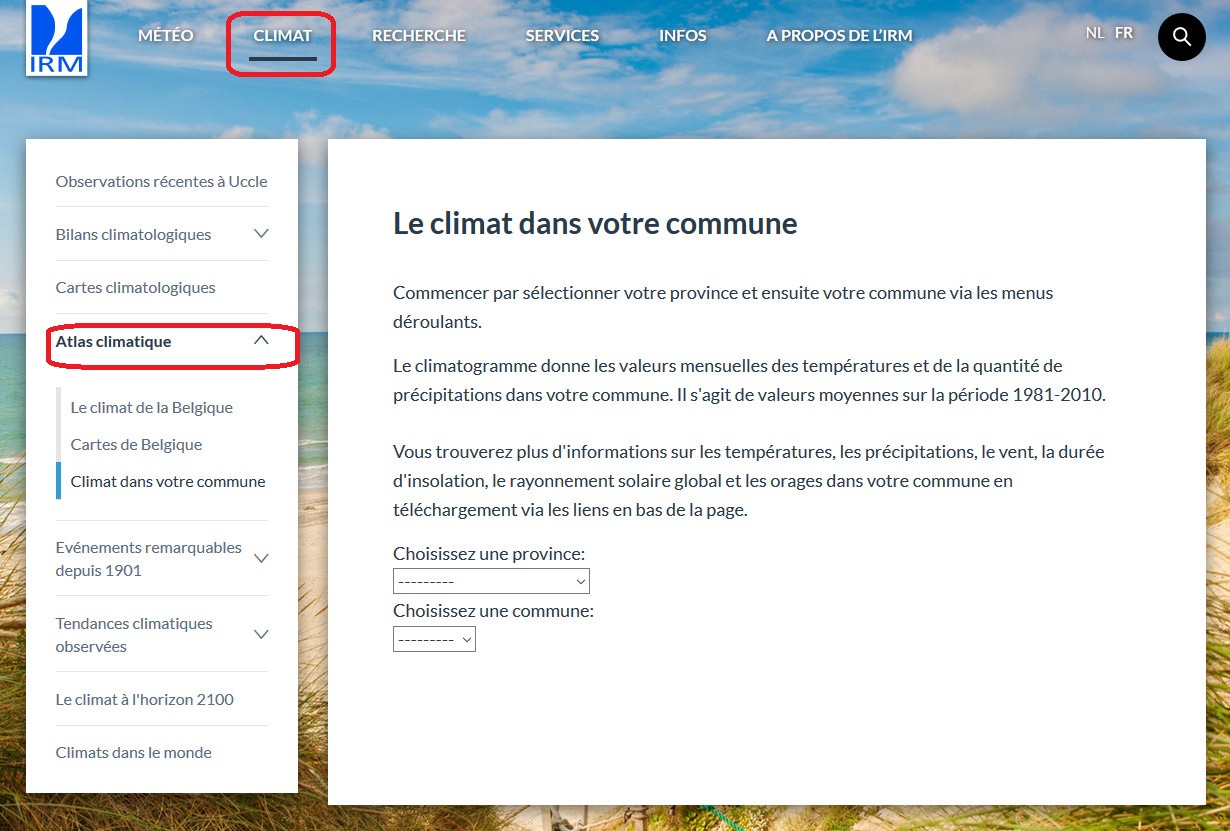This screenshot has height=831, width=1230.
Task: Open the RECHERCHE menu
Action: 419,36
